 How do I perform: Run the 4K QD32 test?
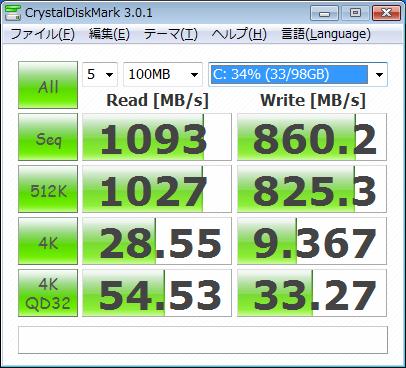tap(48, 293)
